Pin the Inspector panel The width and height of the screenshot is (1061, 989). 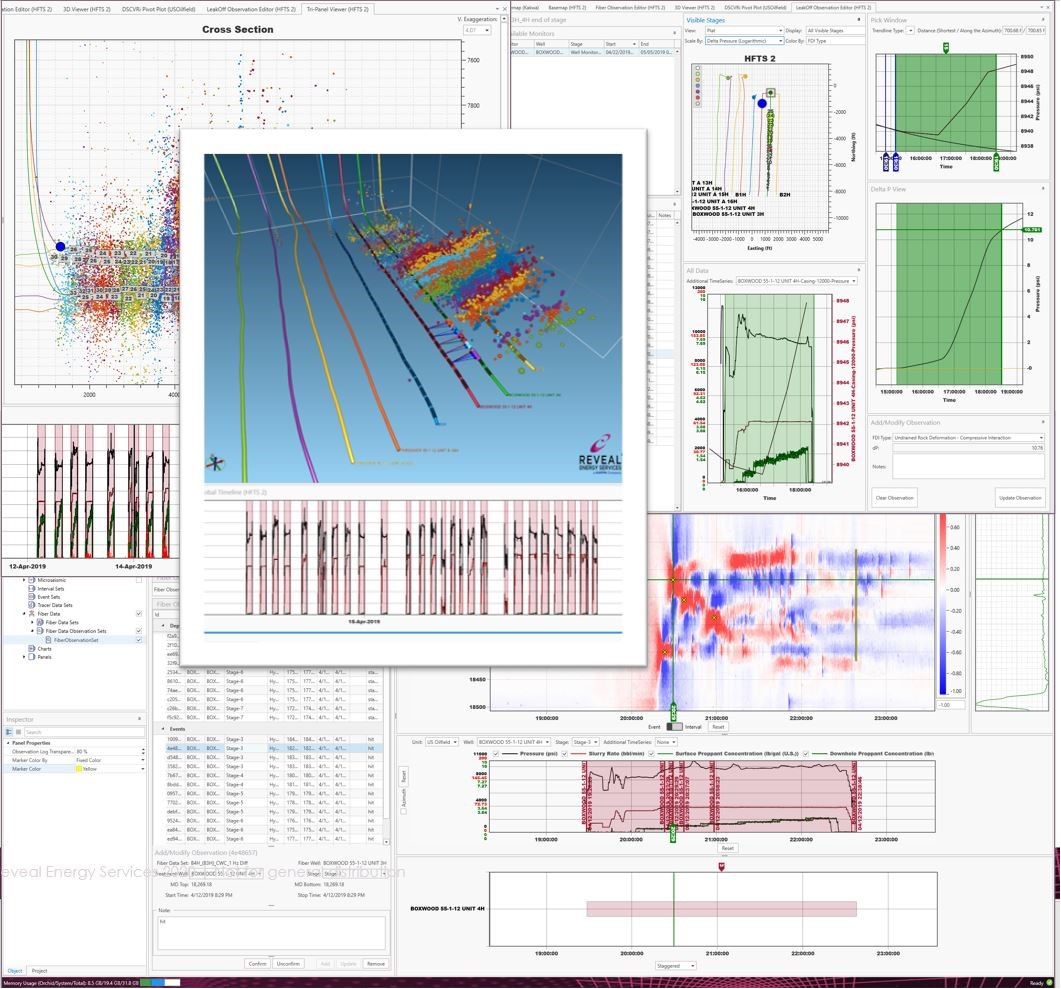pos(140,719)
